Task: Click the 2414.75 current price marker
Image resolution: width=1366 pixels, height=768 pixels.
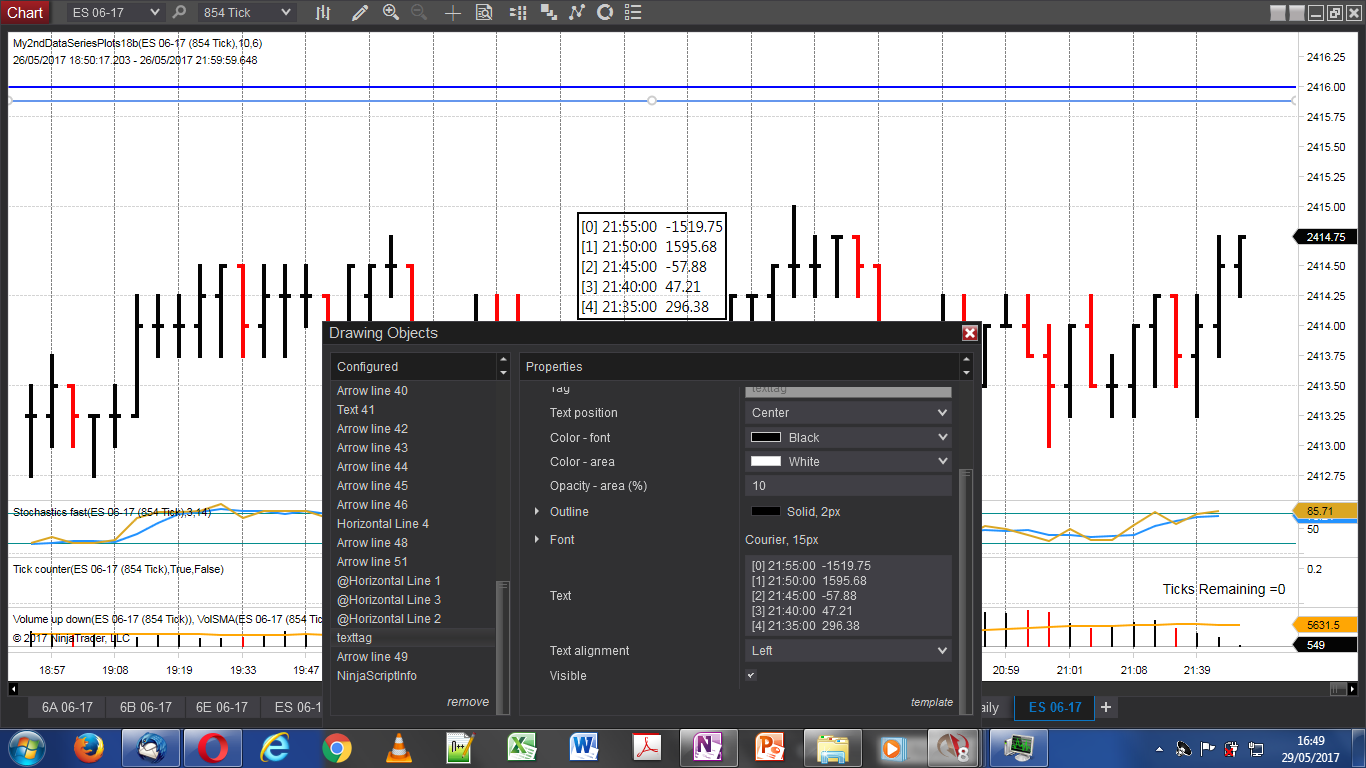Action: click(1326, 237)
